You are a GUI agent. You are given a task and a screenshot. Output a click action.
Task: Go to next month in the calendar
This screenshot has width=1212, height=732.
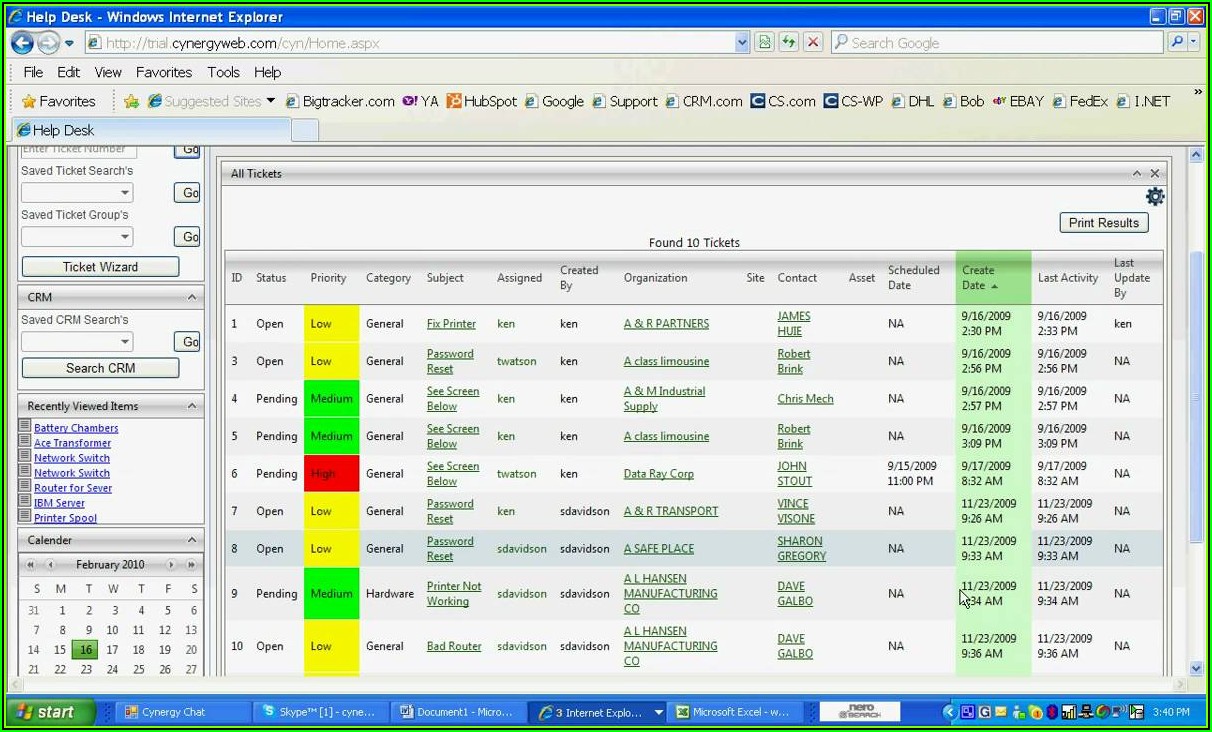pos(171,565)
